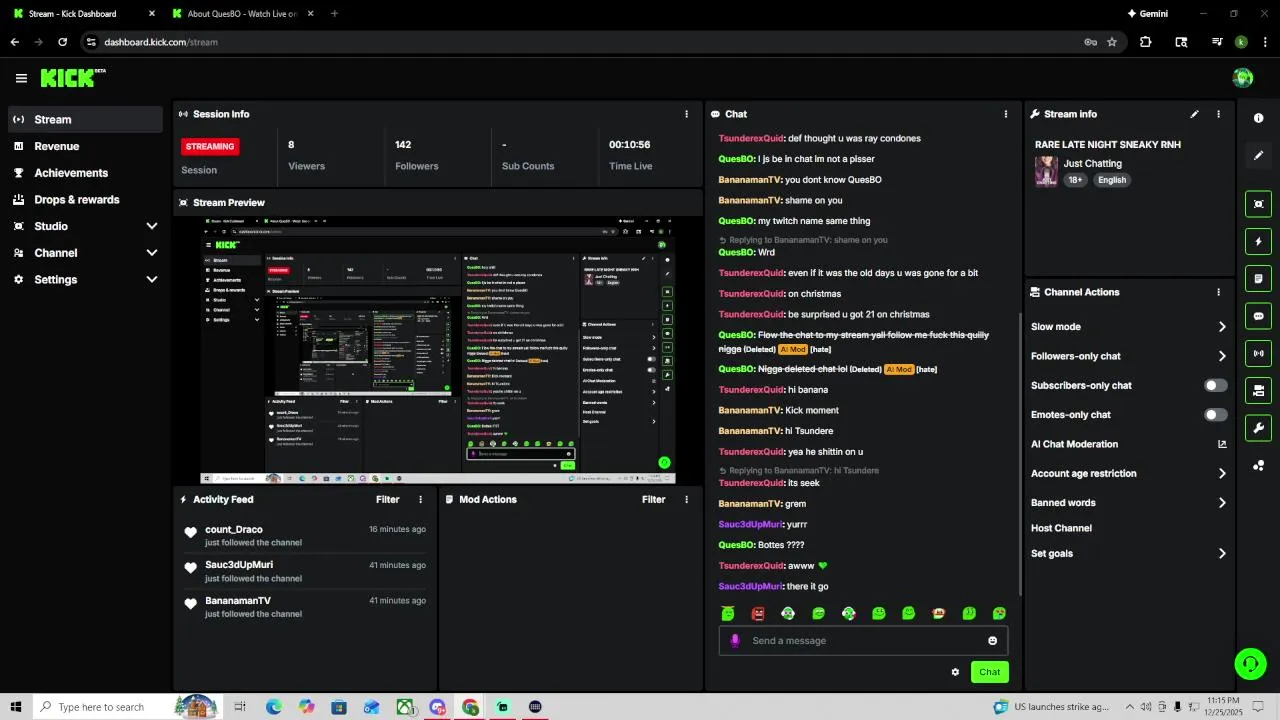Open Stream info panel options menu
The width and height of the screenshot is (1280, 720).
1218,115
